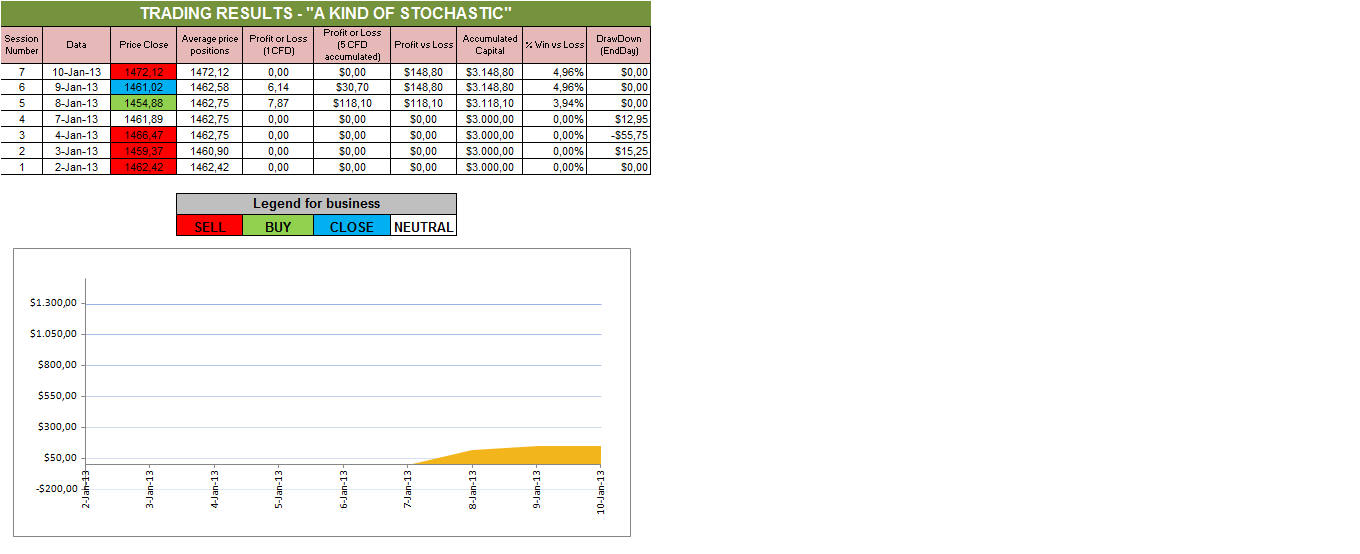This screenshot has width=1360, height=554.
Task: Select the -$55,75 drawdown cell
Action: (619, 135)
